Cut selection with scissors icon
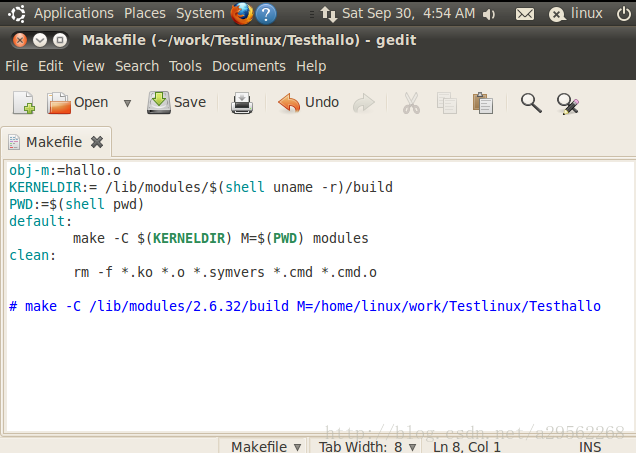The image size is (636, 453). pyautogui.click(x=411, y=103)
